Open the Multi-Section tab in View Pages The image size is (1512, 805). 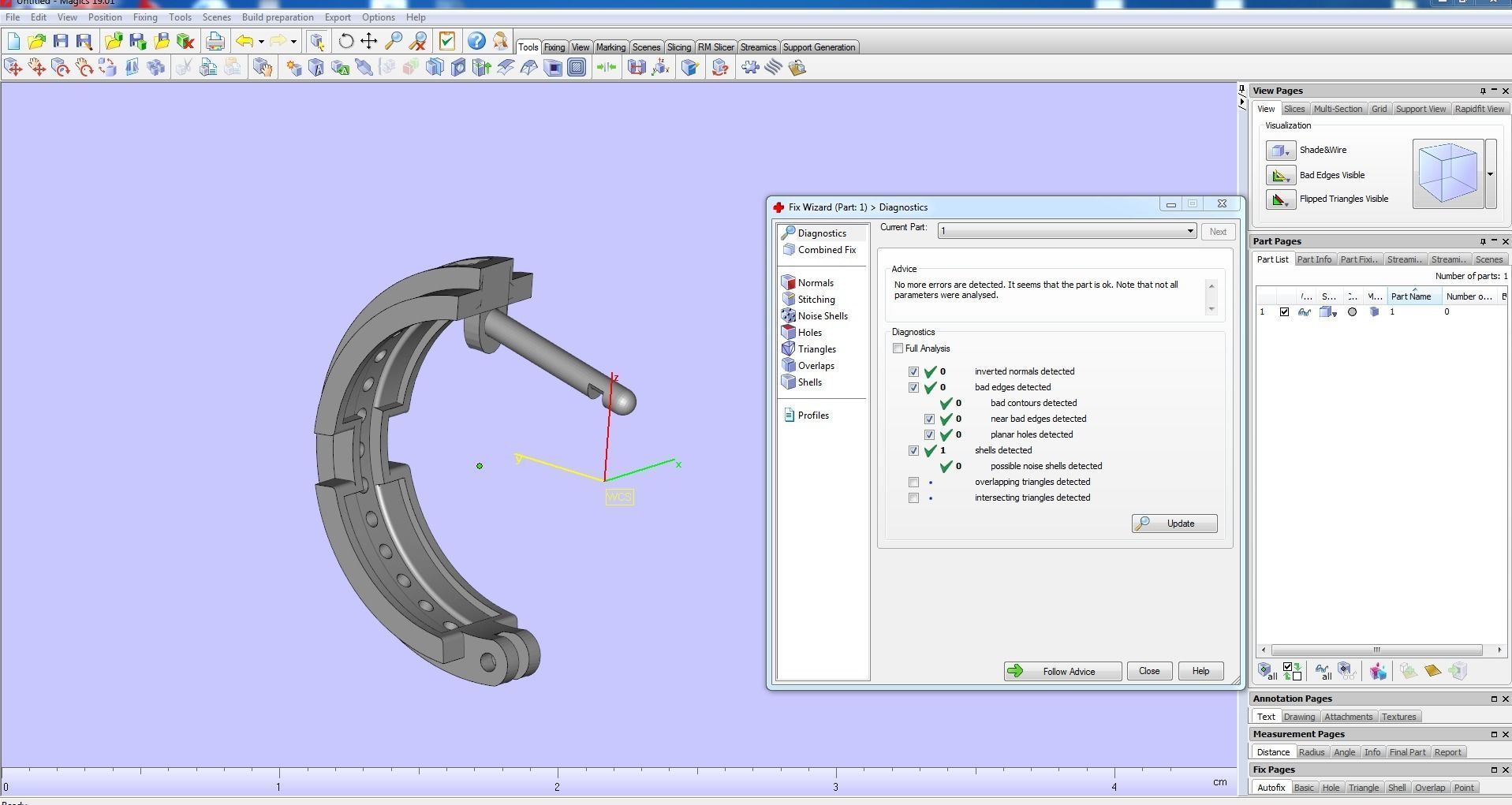(x=1338, y=109)
